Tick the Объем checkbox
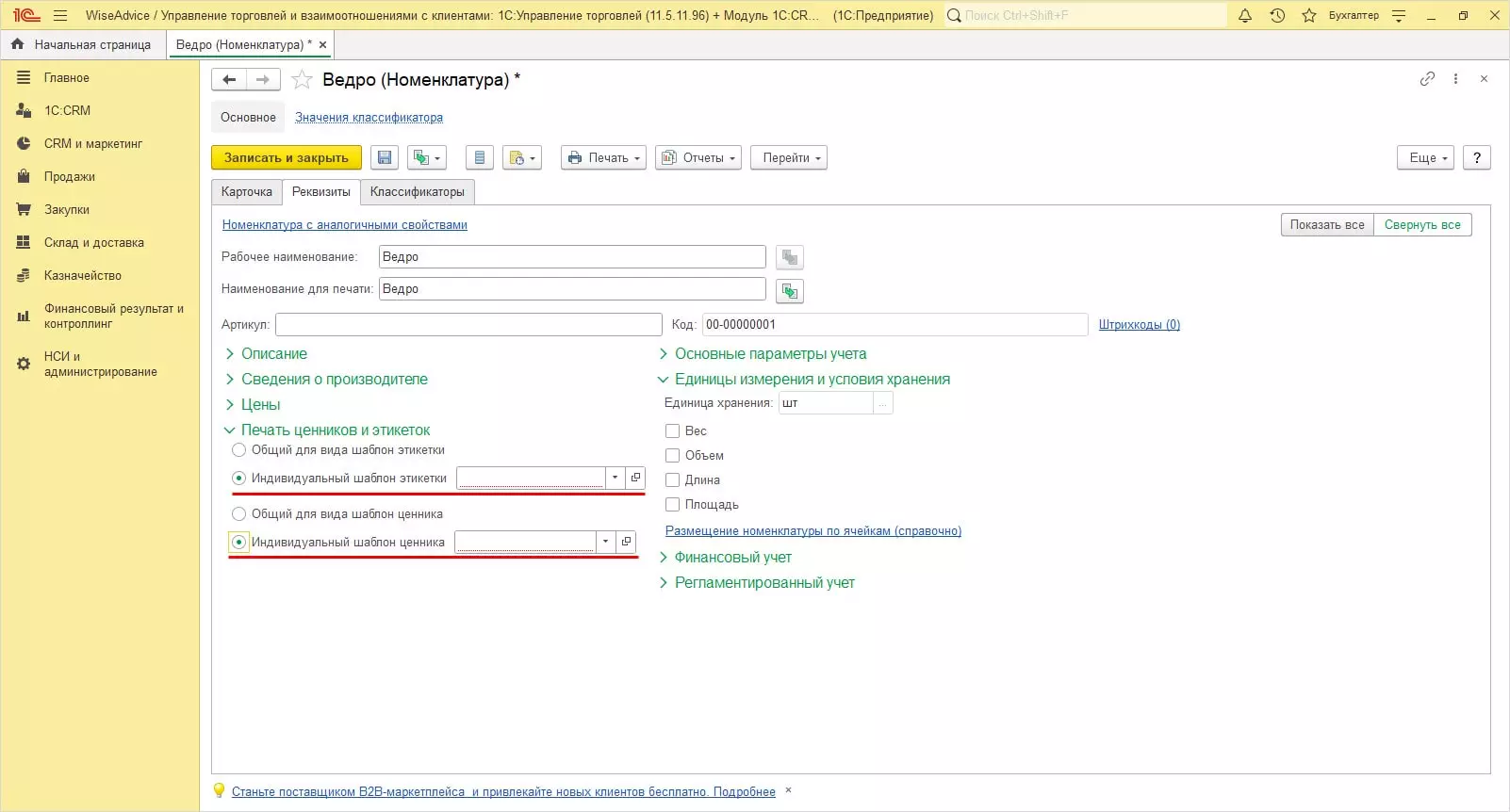This screenshot has width=1510, height=812. click(673, 456)
